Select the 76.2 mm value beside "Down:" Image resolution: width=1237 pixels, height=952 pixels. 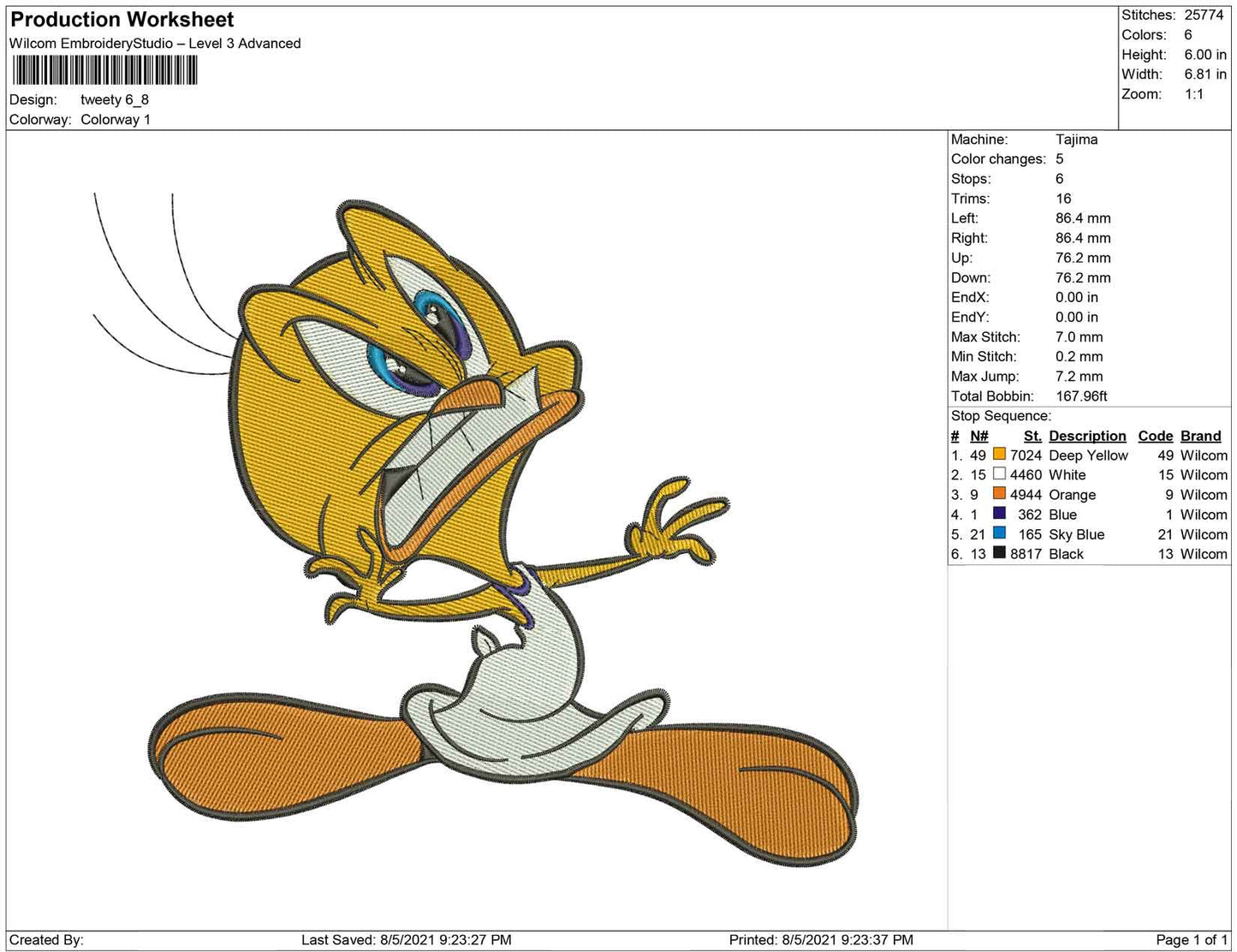(x=1083, y=277)
